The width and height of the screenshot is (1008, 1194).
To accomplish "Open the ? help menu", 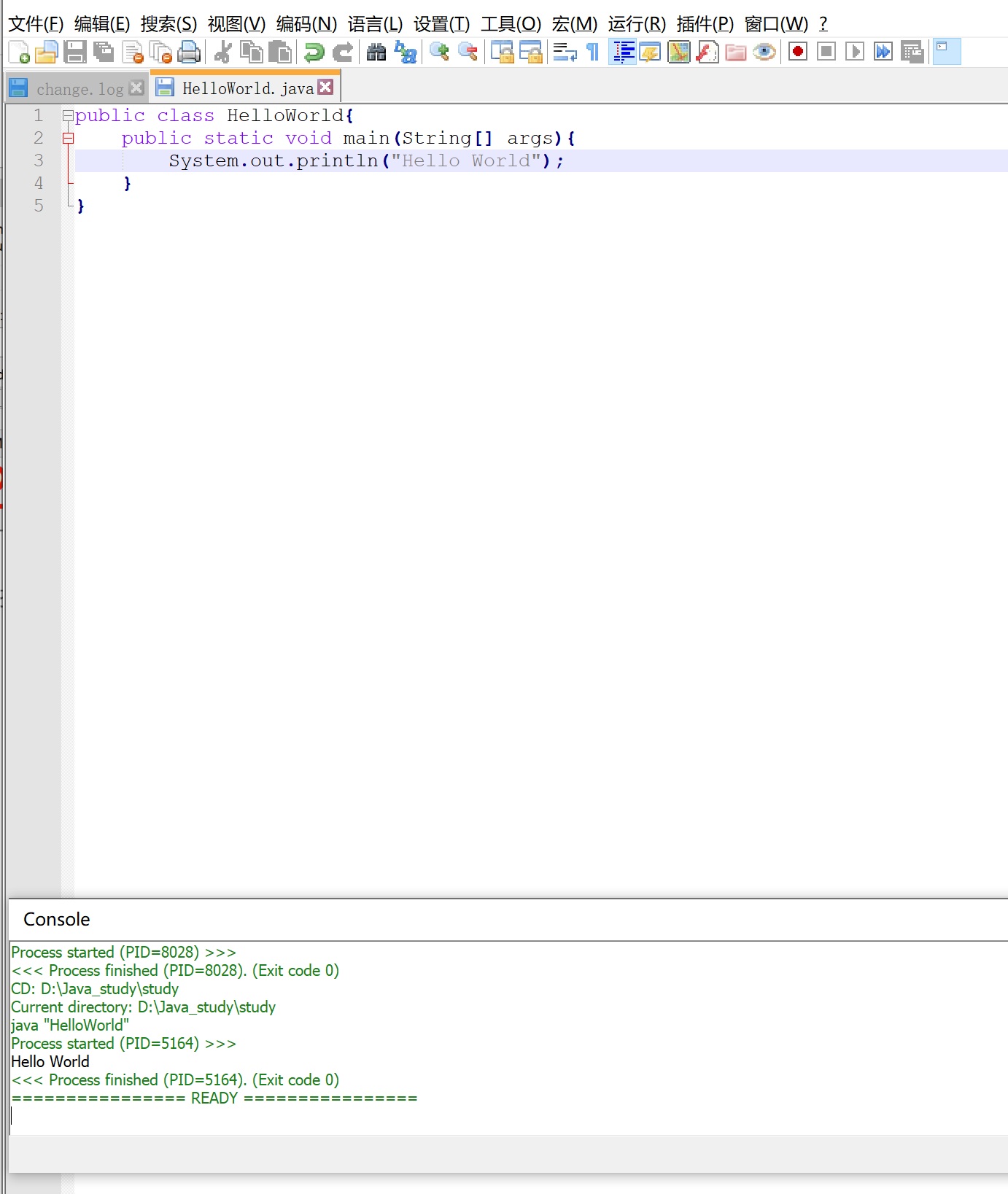I will click(x=823, y=24).
